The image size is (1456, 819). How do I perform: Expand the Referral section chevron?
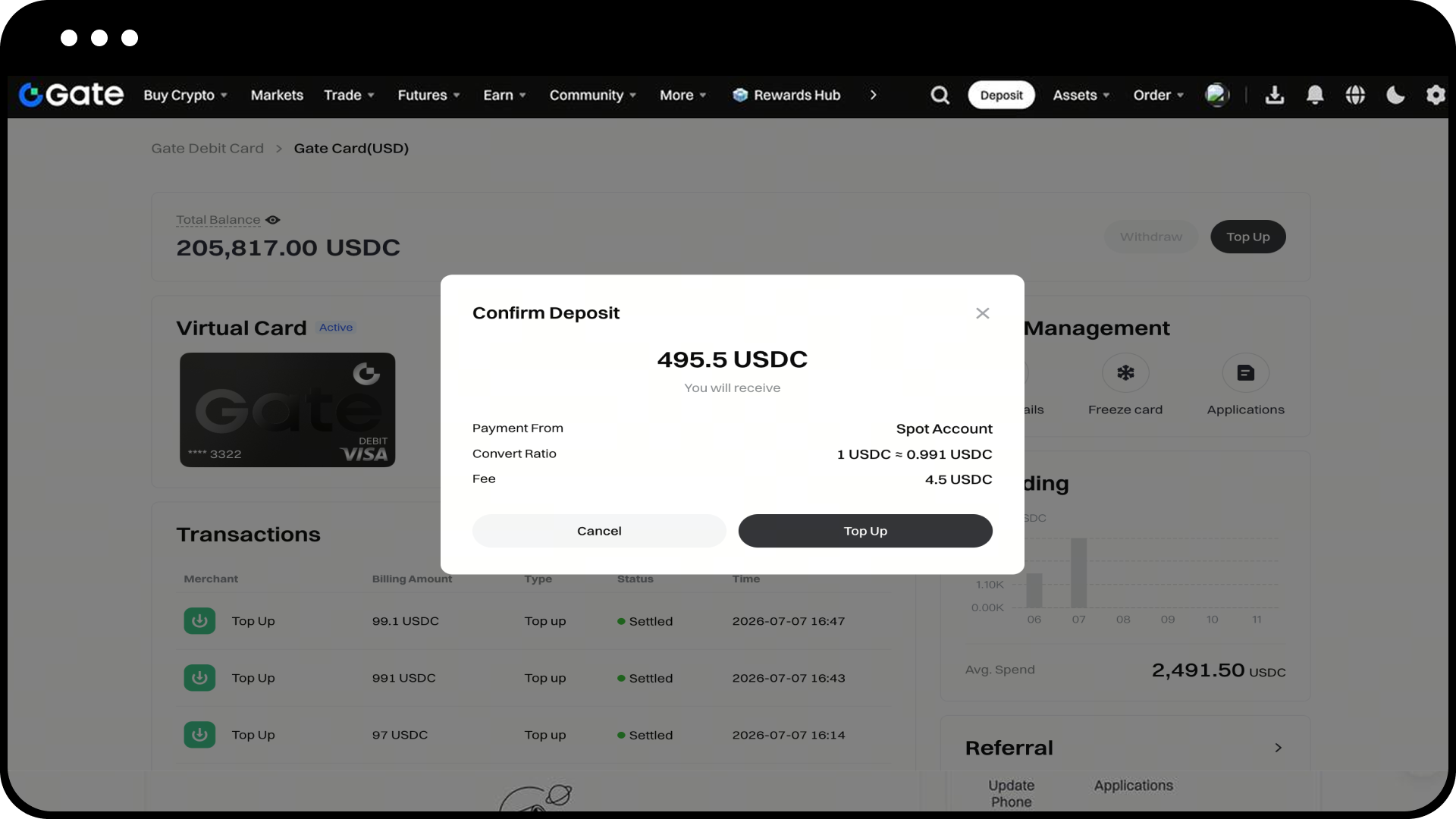(x=1278, y=748)
